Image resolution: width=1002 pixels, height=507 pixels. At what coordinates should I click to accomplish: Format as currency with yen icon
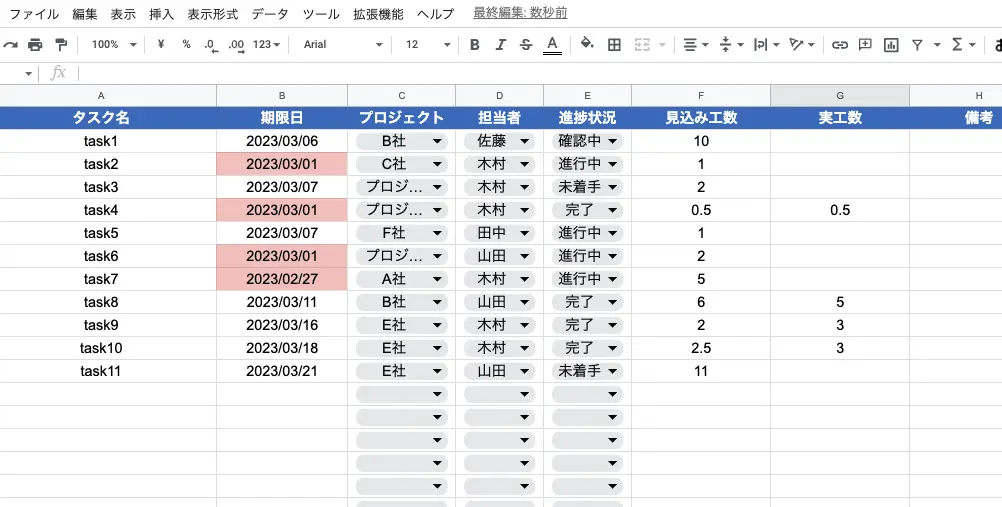(161, 44)
